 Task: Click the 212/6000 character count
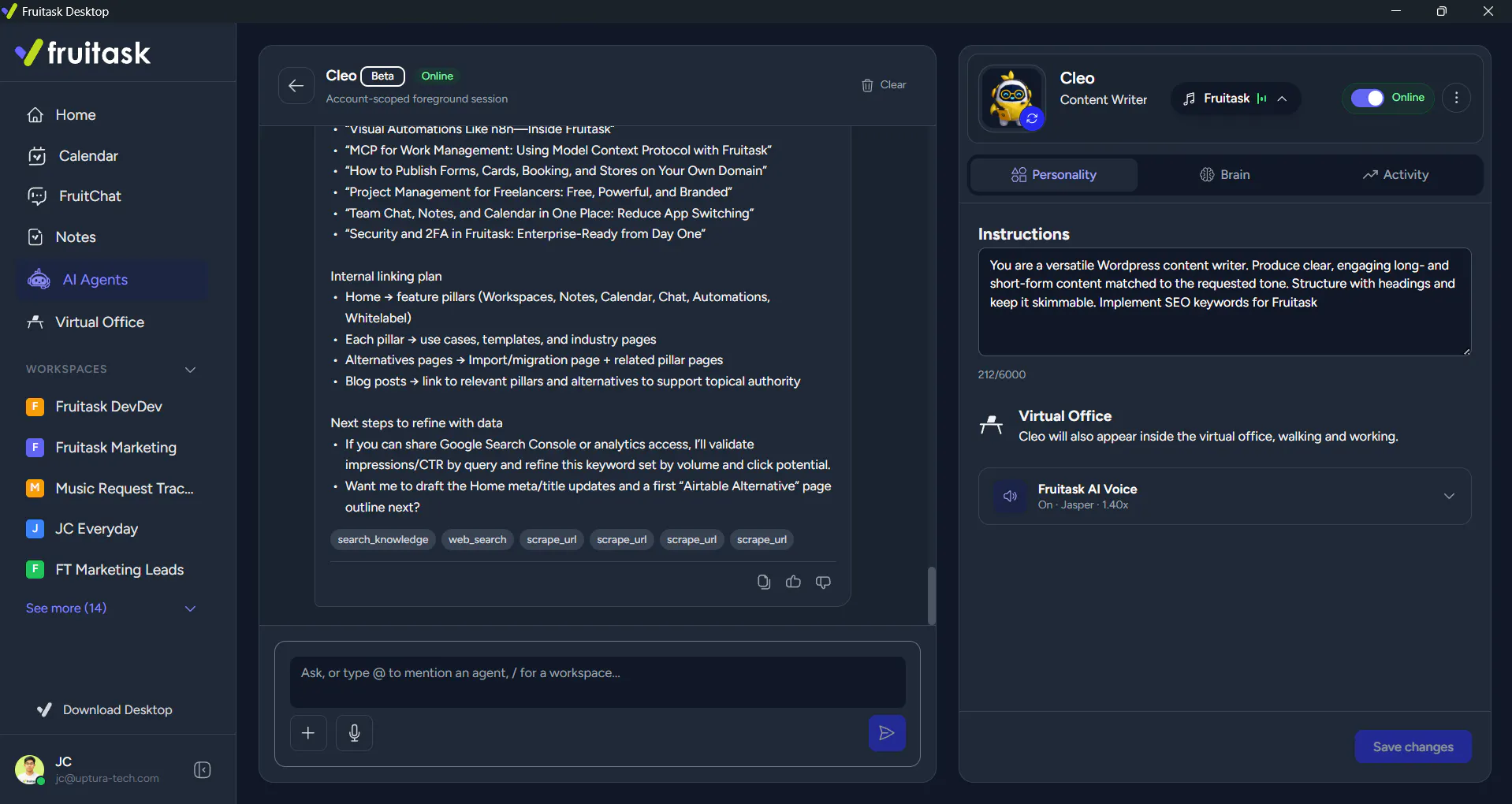[1002, 375]
